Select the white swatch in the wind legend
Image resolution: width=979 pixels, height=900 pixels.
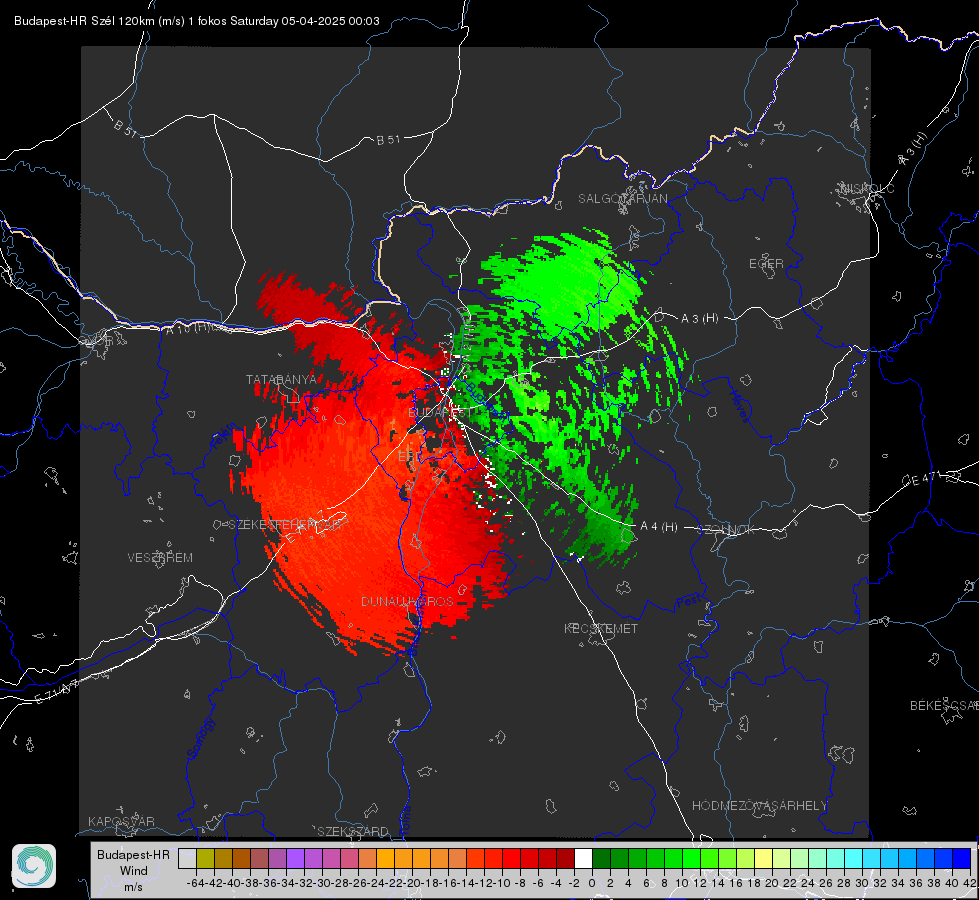coord(583,859)
